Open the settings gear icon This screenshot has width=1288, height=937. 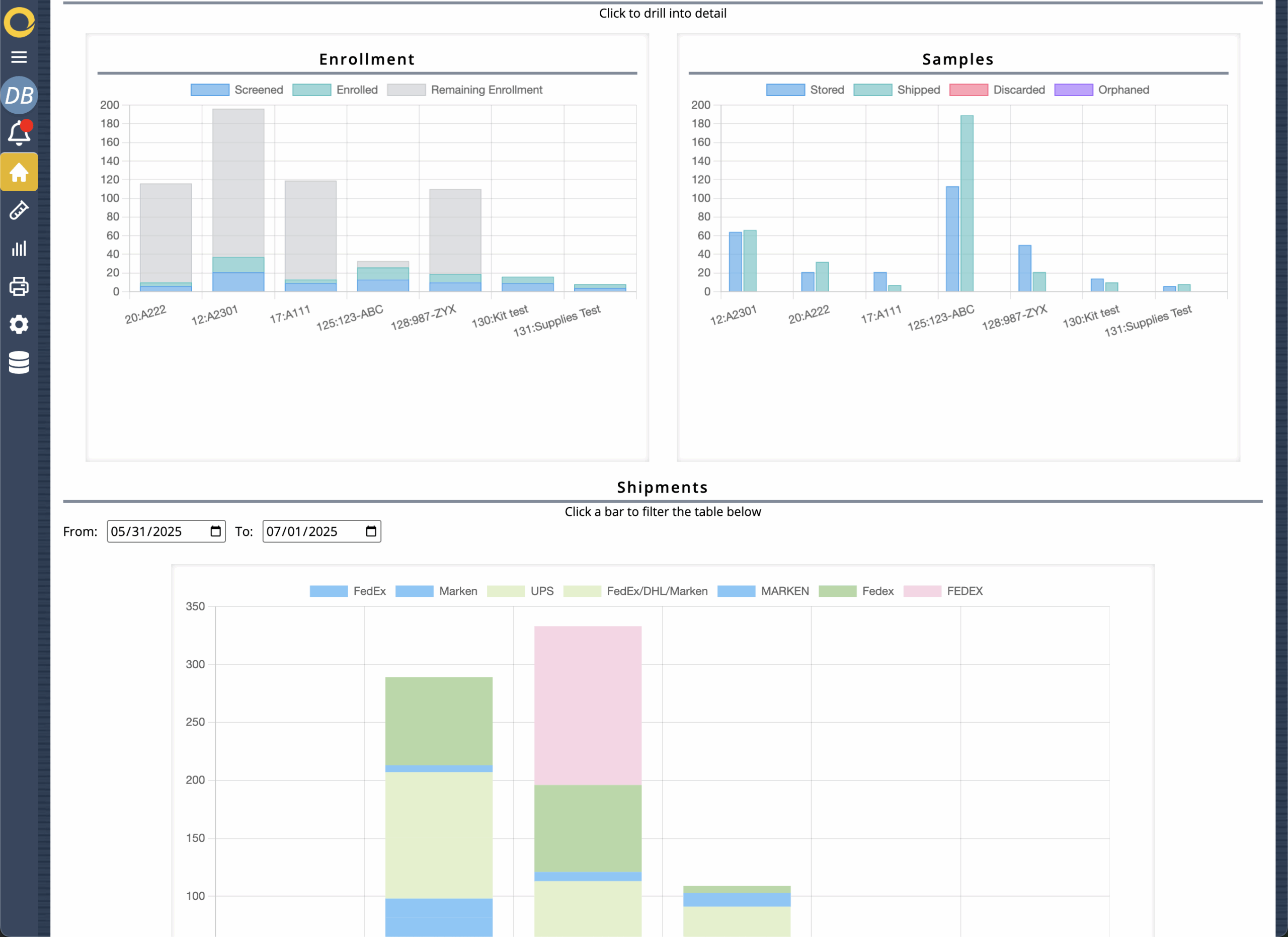click(x=19, y=324)
